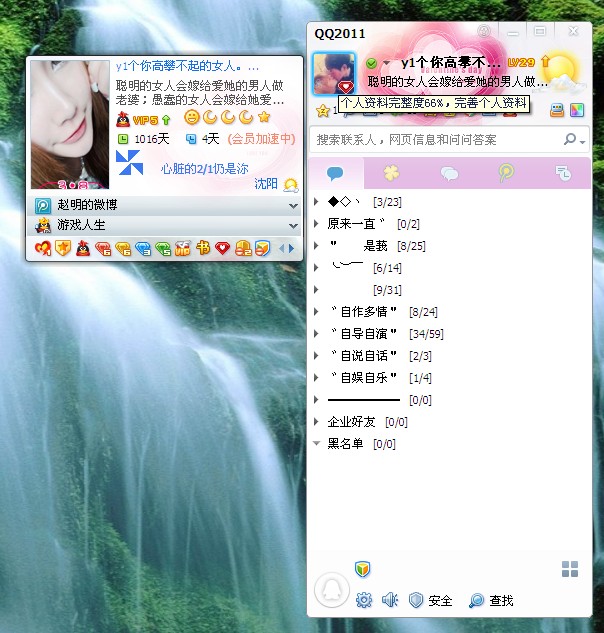Switch to the Qzone friends-feed tab
Viewport: 604px width, 633px height.
[391, 173]
